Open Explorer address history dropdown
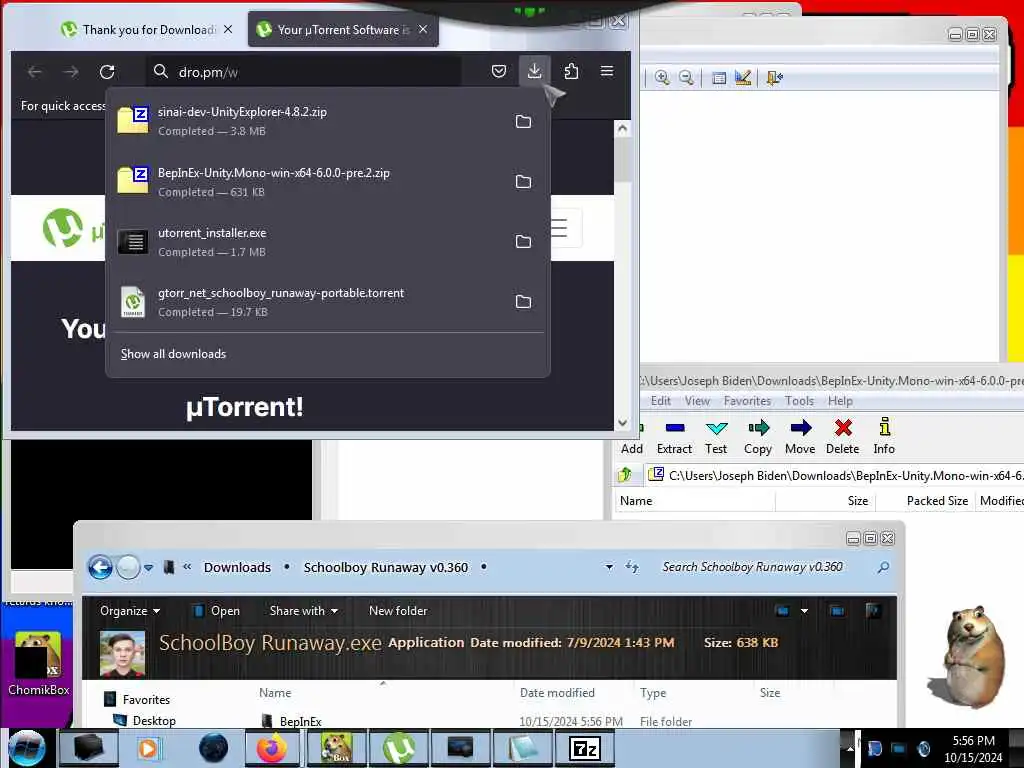Image resolution: width=1024 pixels, height=768 pixels. [x=609, y=567]
